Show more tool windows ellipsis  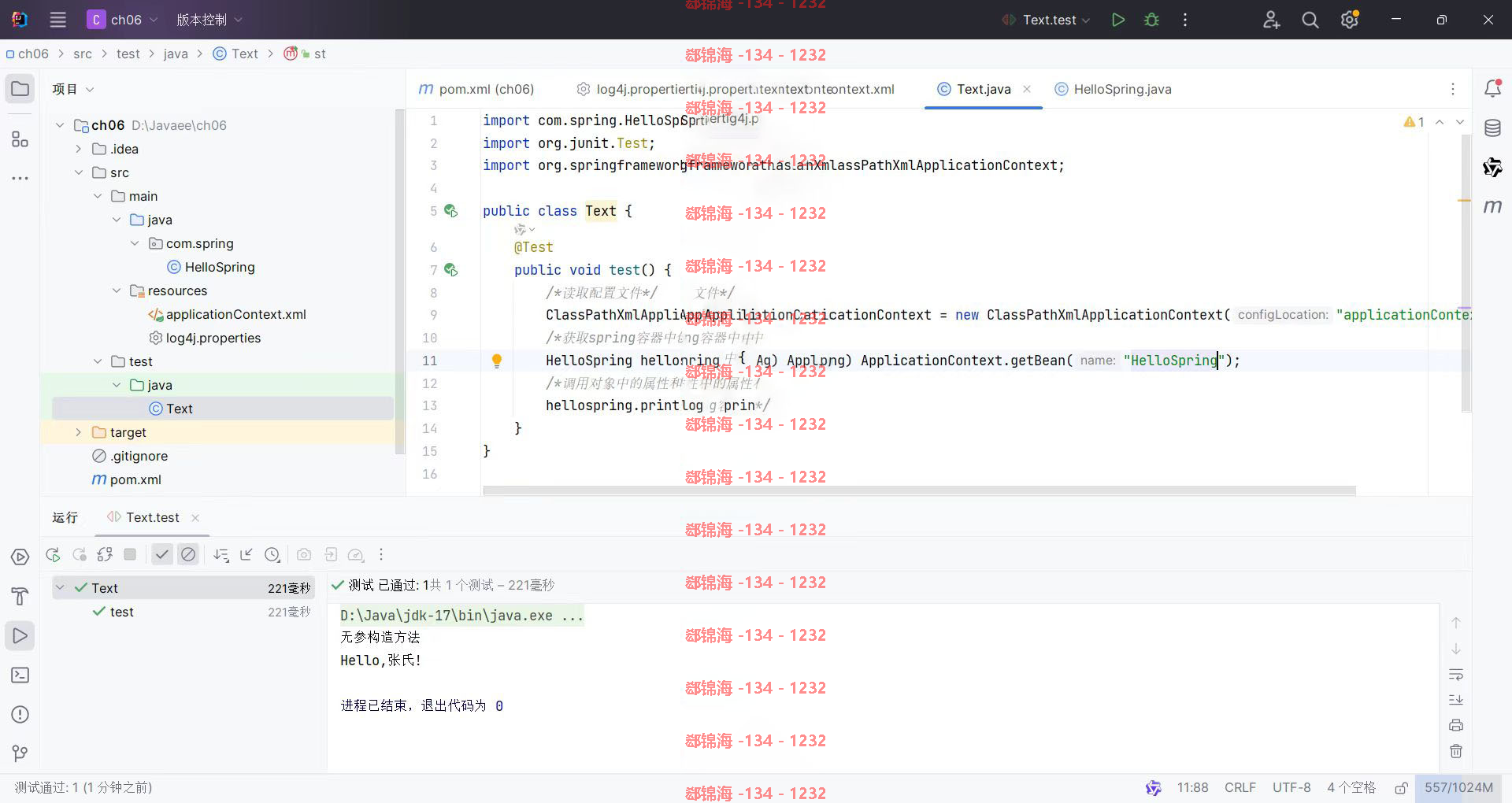[x=20, y=179]
